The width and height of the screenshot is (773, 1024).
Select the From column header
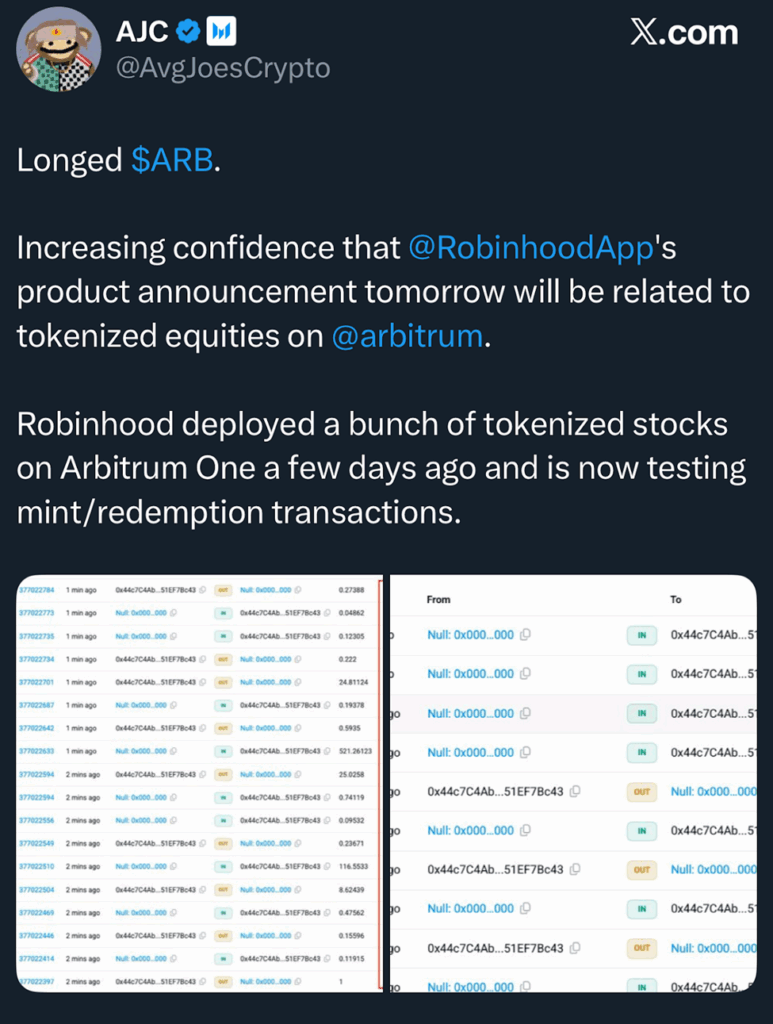(438, 600)
